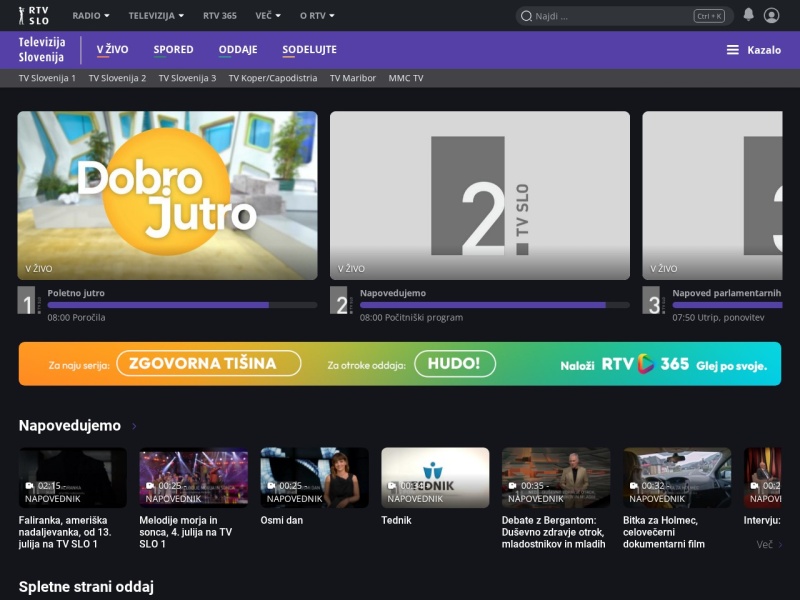Click the Napoved parlamentarnih progress bar
Screen dimensions: 800x600
pyautogui.click(x=727, y=305)
